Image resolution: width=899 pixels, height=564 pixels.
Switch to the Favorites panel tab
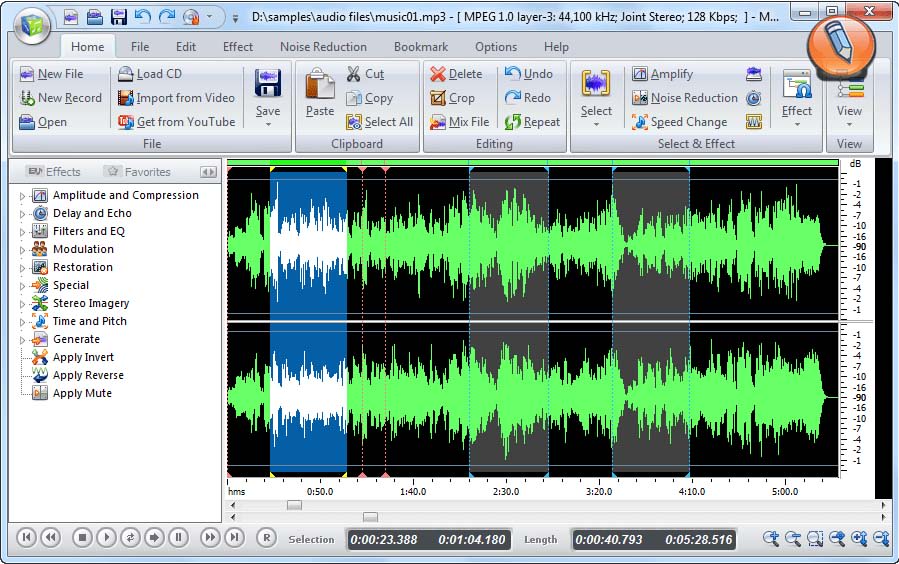click(138, 172)
